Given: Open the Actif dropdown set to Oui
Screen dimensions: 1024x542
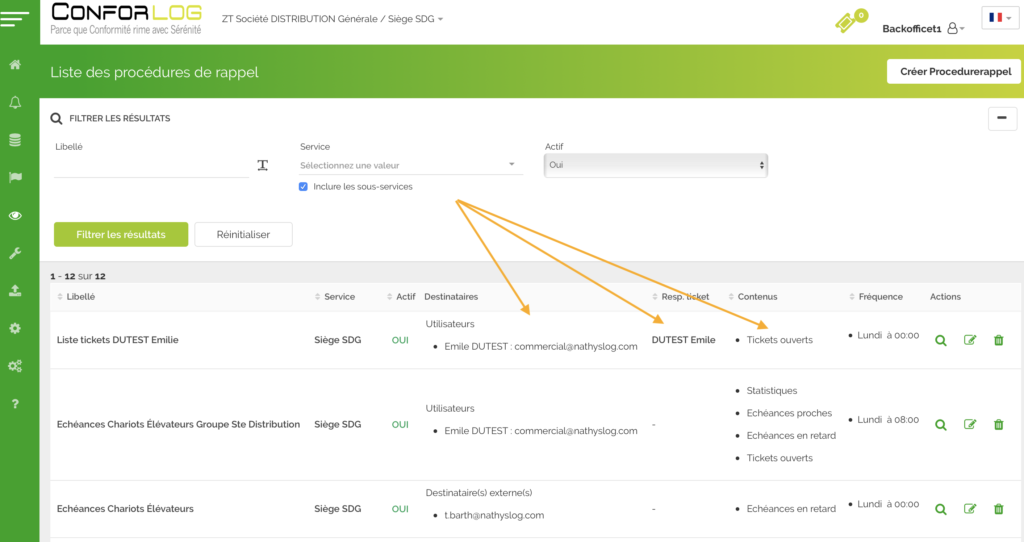Looking at the screenshot, I should coord(655,165).
